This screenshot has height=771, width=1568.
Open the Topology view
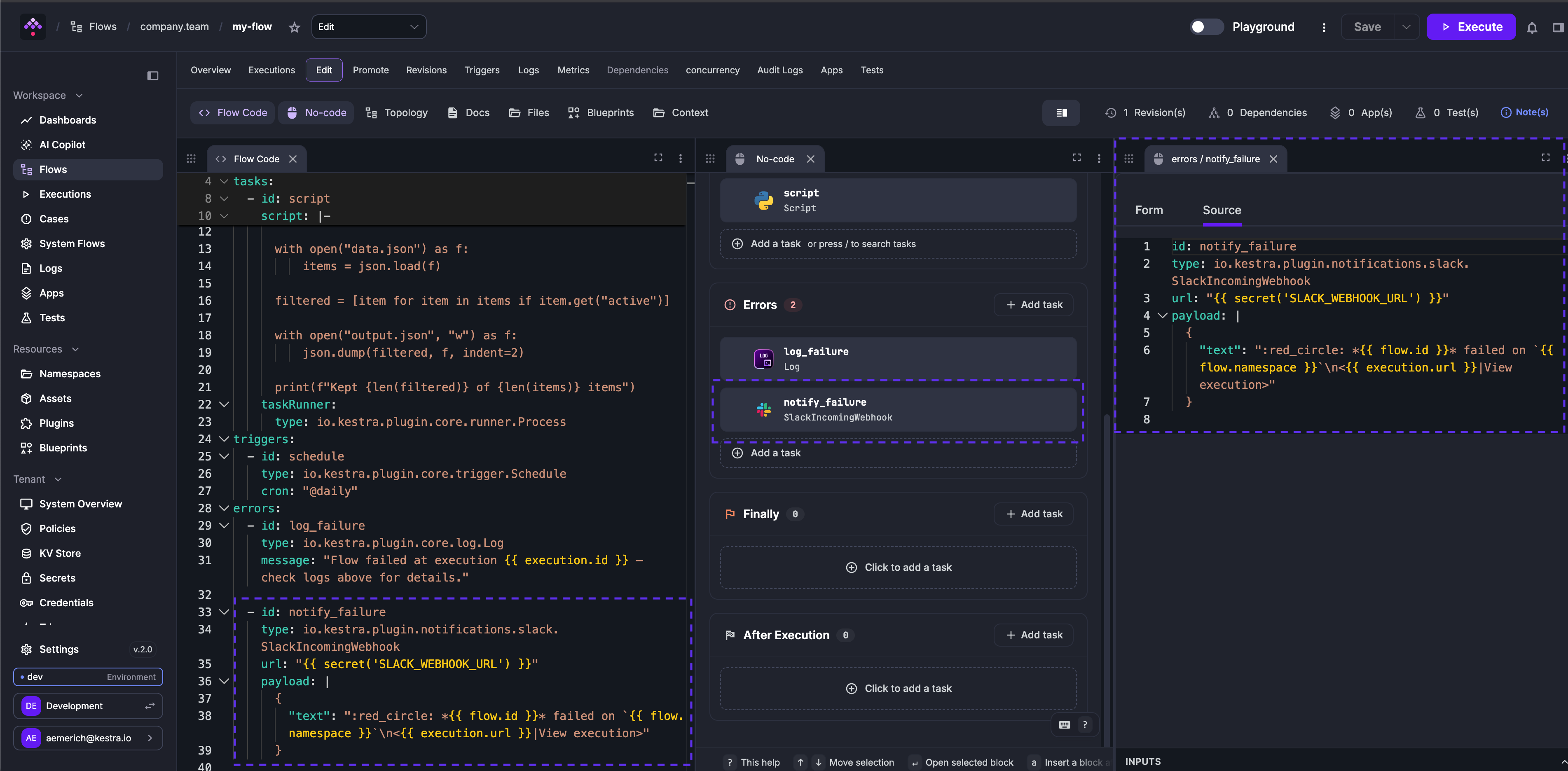click(x=397, y=112)
